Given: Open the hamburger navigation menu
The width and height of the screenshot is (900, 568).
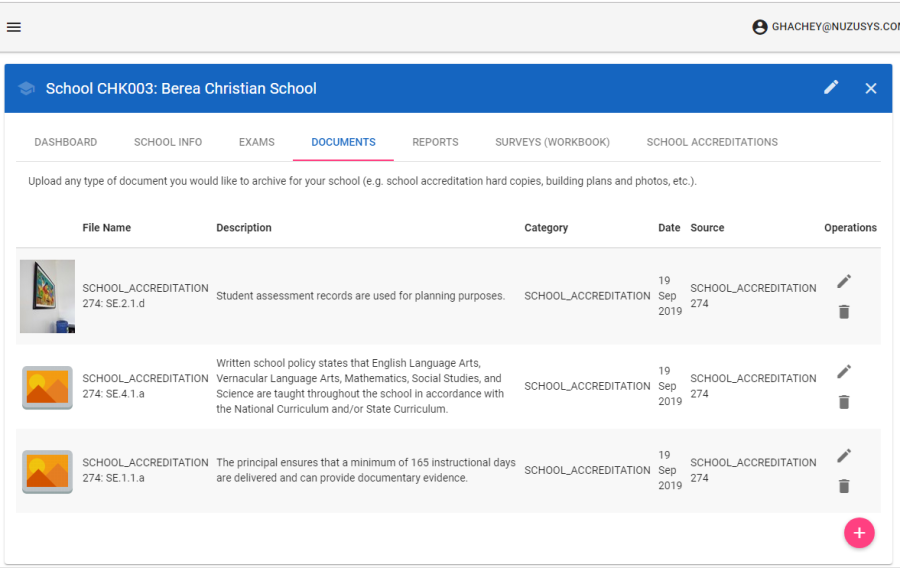Looking at the screenshot, I should pos(14,27).
